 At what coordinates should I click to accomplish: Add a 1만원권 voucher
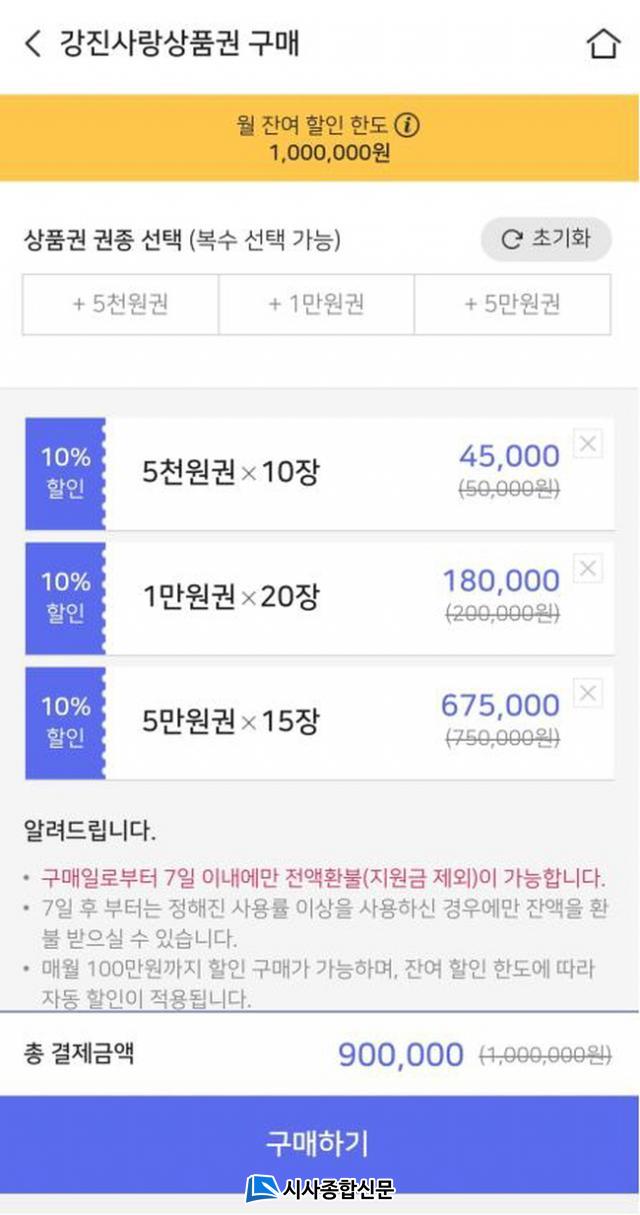tap(316, 304)
